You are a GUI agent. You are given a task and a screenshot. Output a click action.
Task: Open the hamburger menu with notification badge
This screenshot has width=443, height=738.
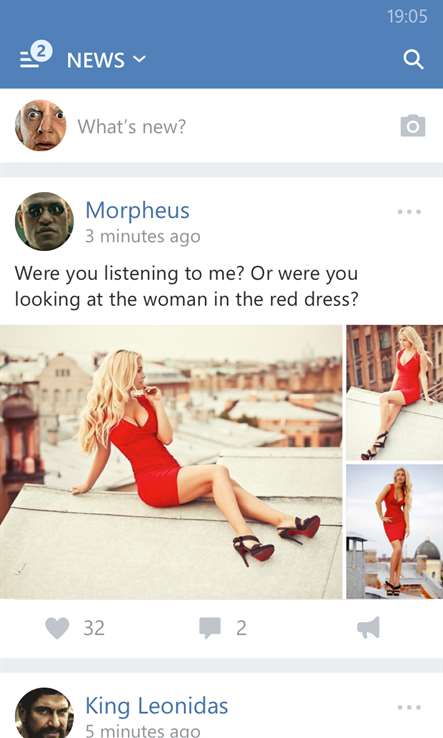click(x=36, y=55)
